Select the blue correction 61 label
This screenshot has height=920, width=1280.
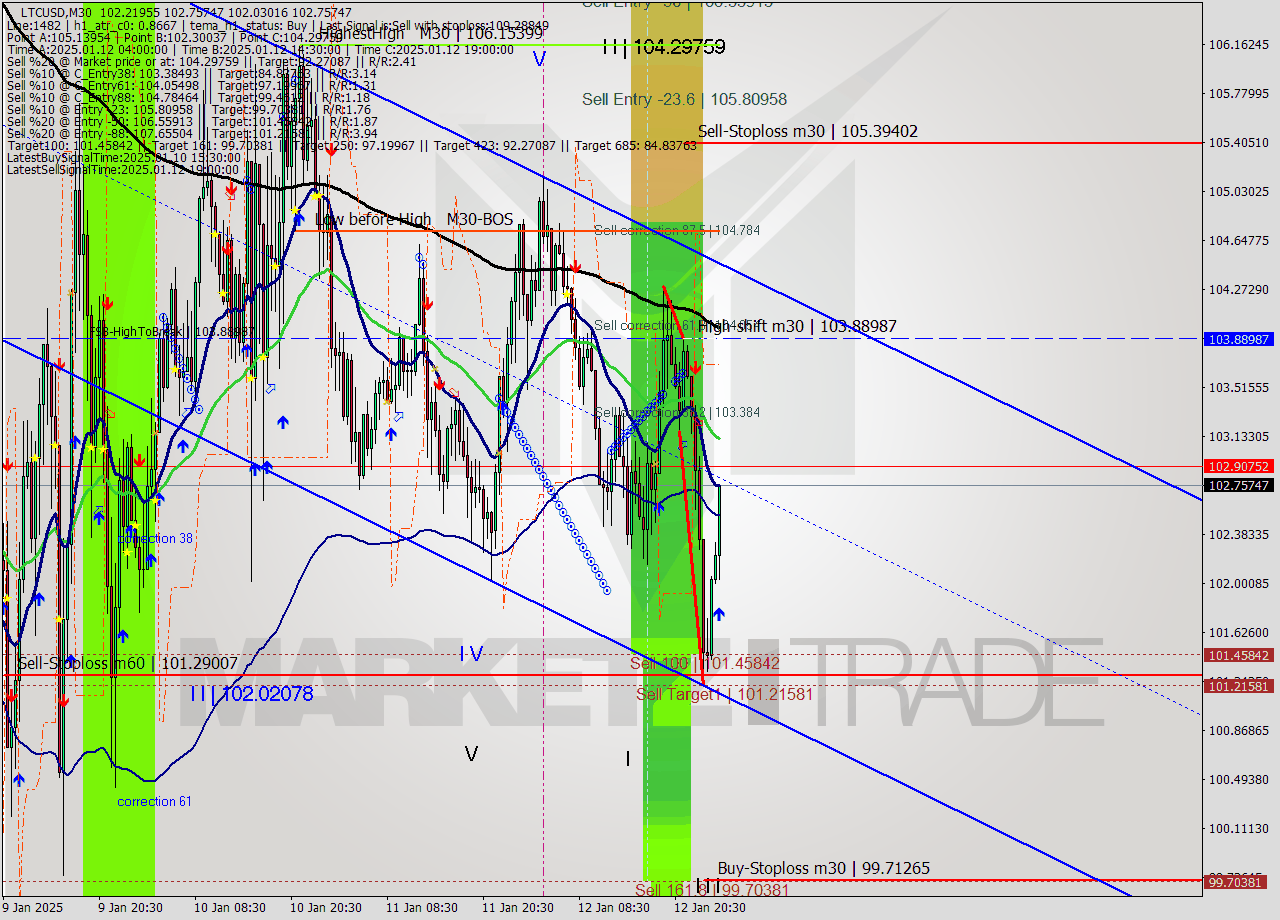click(154, 801)
